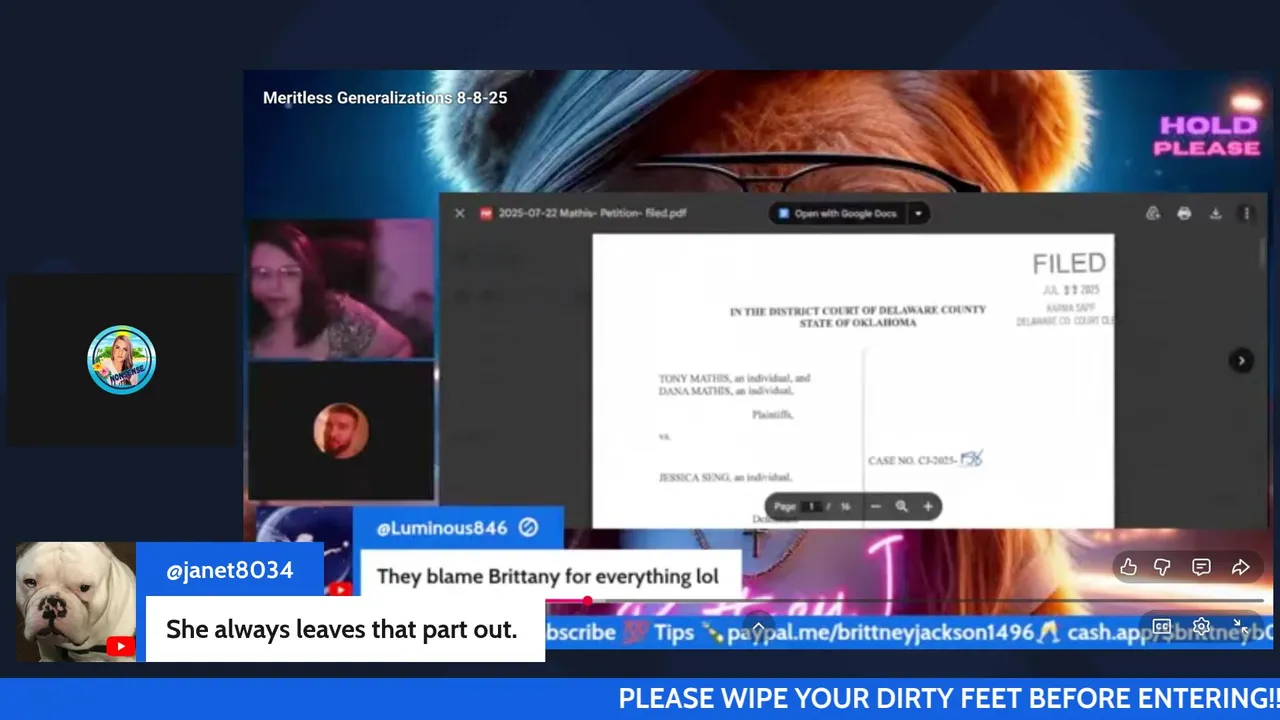Open the video comments icon
The width and height of the screenshot is (1280, 720).
pyautogui.click(x=1201, y=567)
